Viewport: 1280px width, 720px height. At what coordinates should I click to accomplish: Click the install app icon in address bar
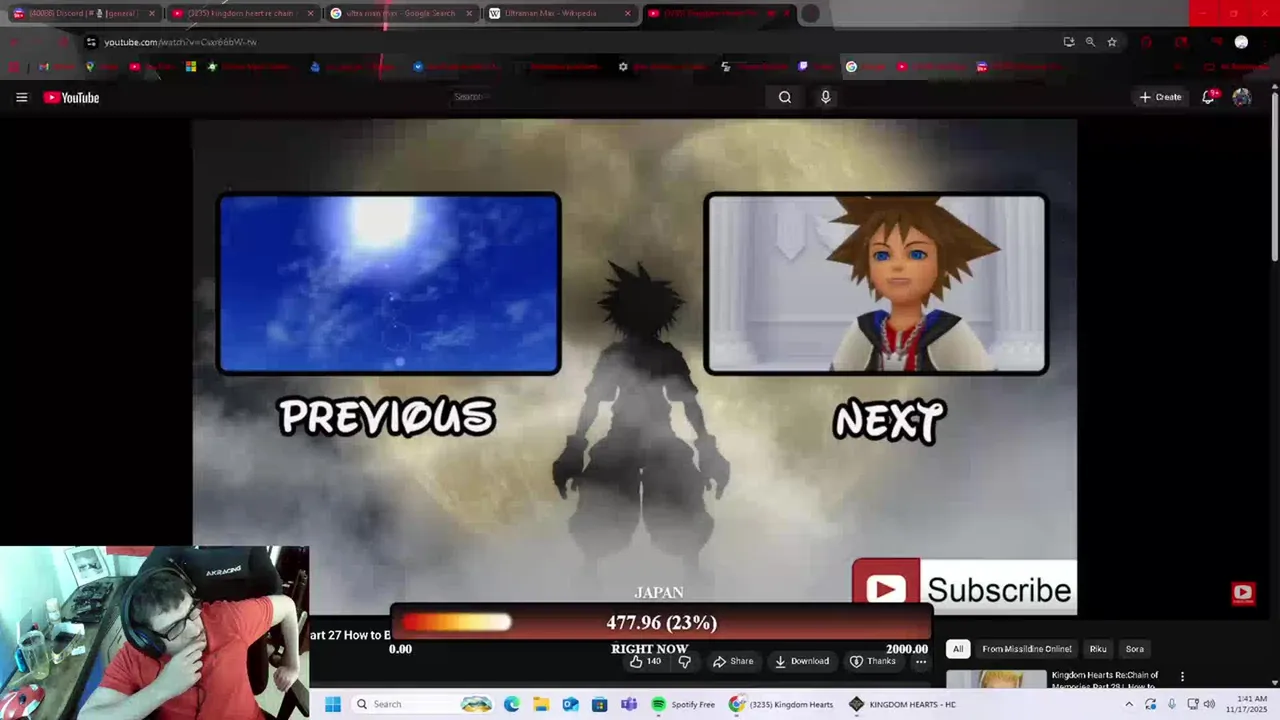1069,42
